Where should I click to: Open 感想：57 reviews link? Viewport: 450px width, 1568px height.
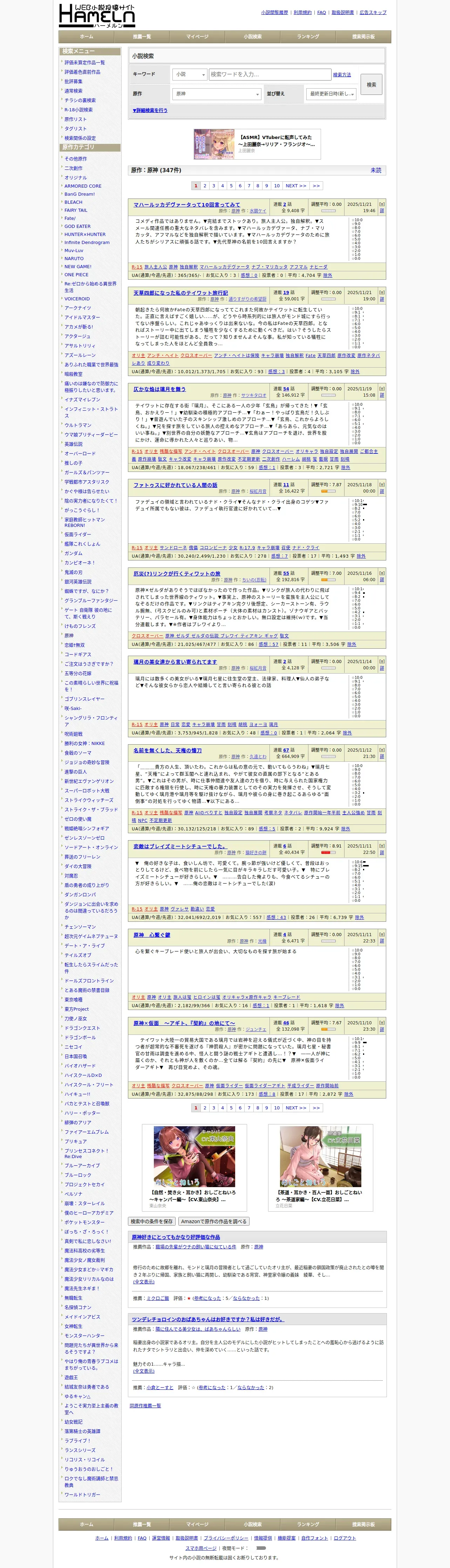pos(268,644)
